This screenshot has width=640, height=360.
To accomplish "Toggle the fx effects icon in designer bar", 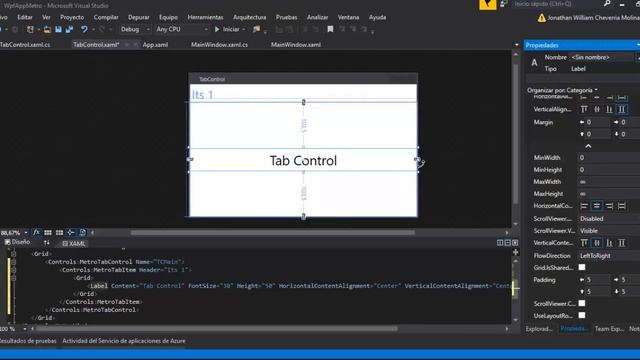I will (36, 232).
